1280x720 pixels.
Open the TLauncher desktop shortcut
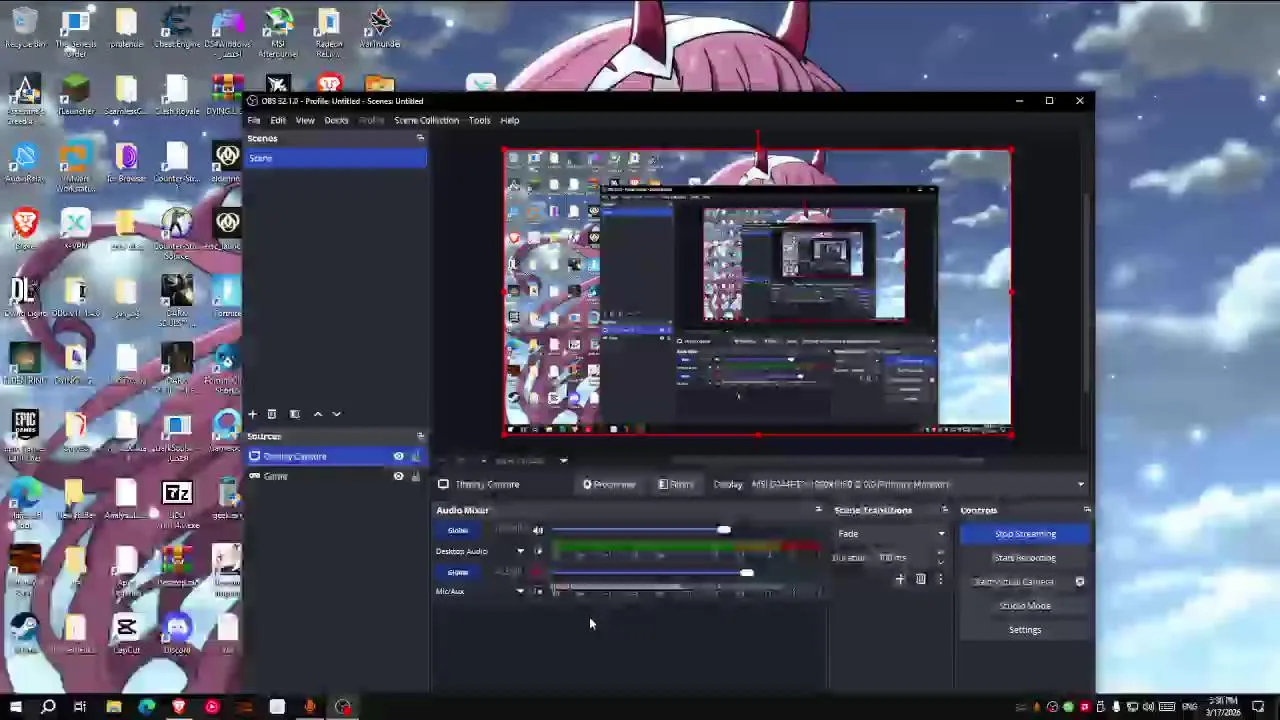(76, 95)
